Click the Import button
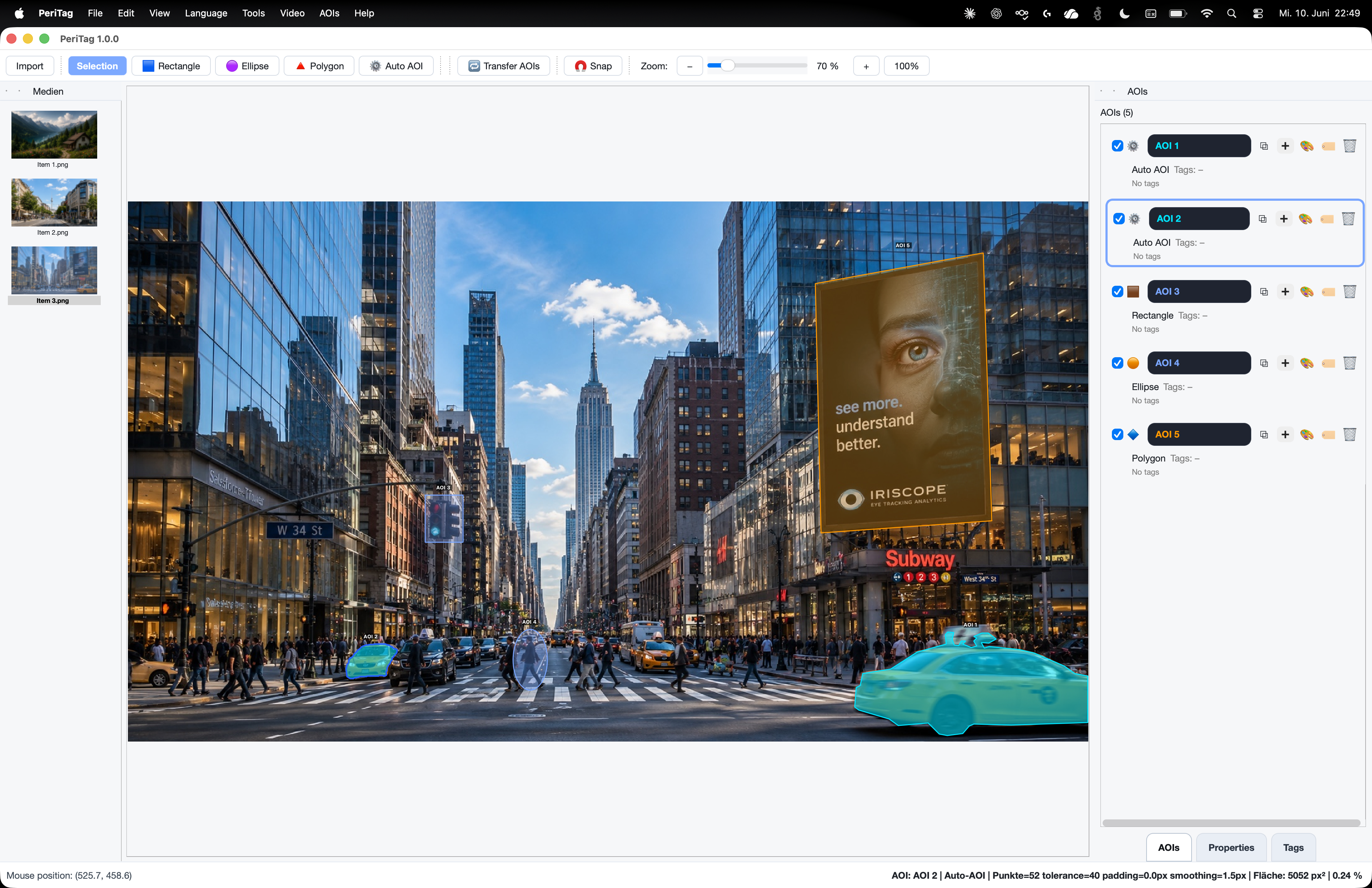 coord(29,66)
